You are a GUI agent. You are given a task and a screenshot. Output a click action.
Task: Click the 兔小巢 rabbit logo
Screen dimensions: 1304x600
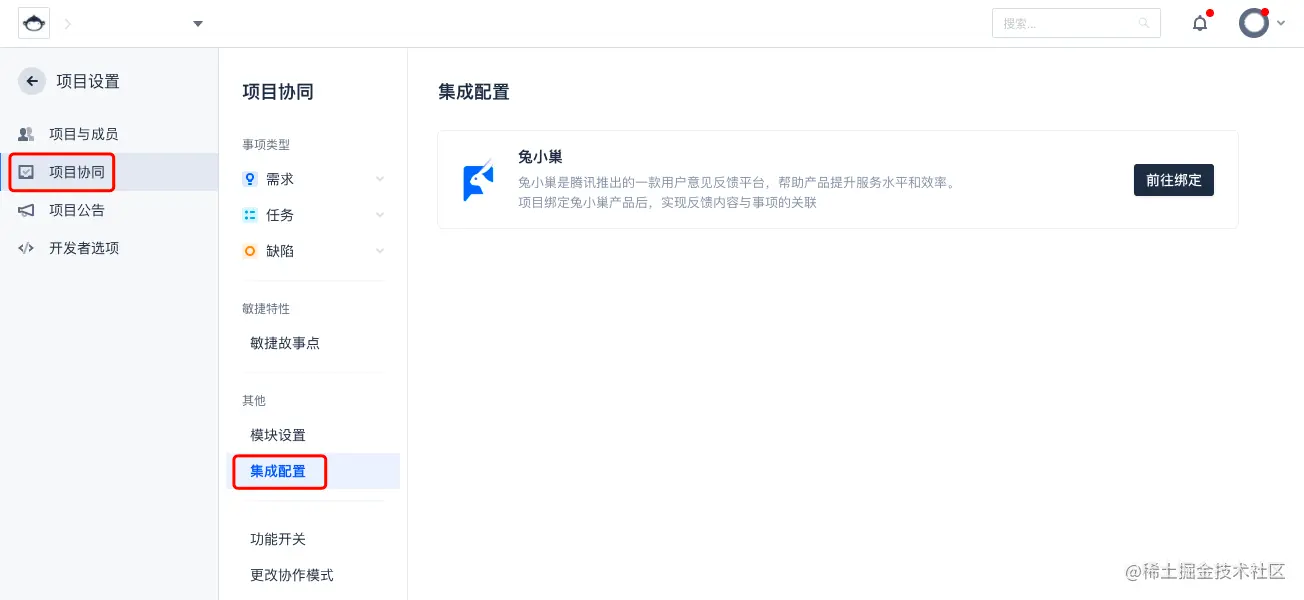click(478, 180)
